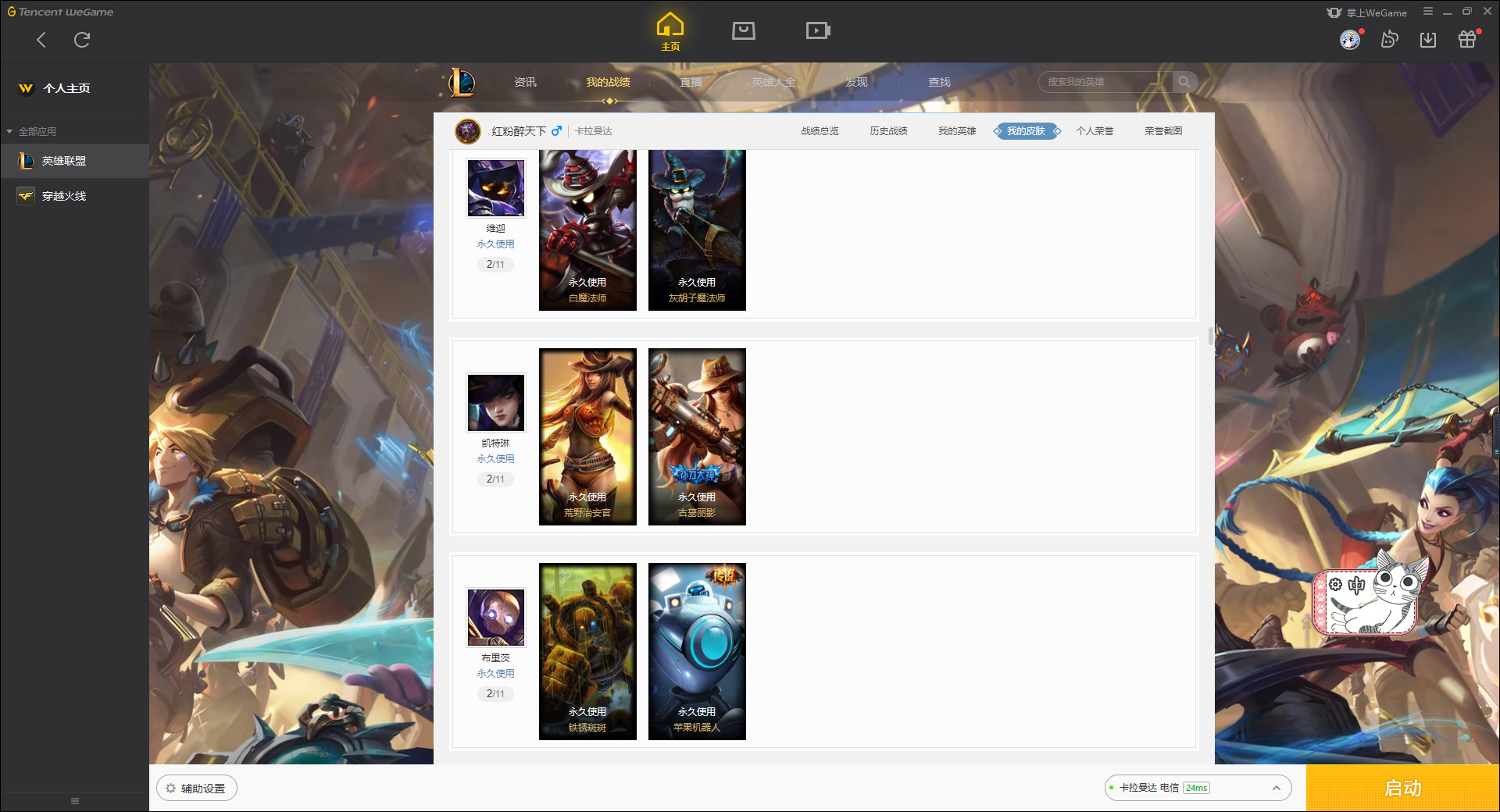Switch to 我的英雄 sub-tab
Screen dimensions: 1500x812
click(957, 131)
